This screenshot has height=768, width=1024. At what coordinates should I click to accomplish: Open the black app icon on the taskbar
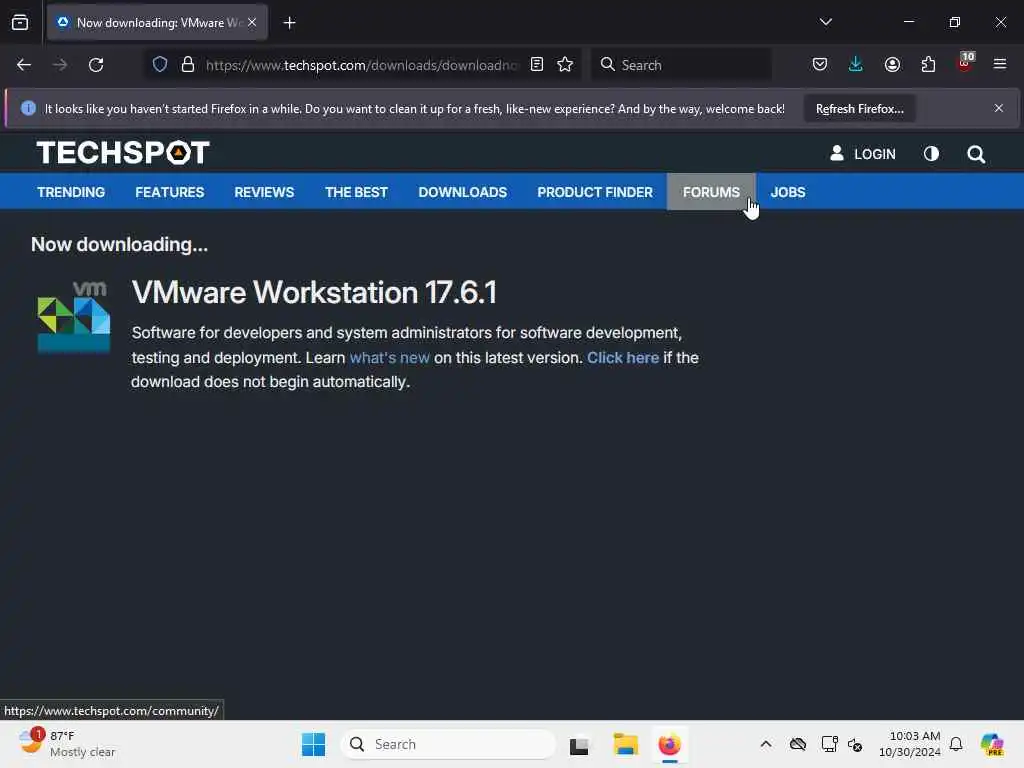click(x=579, y=745)
